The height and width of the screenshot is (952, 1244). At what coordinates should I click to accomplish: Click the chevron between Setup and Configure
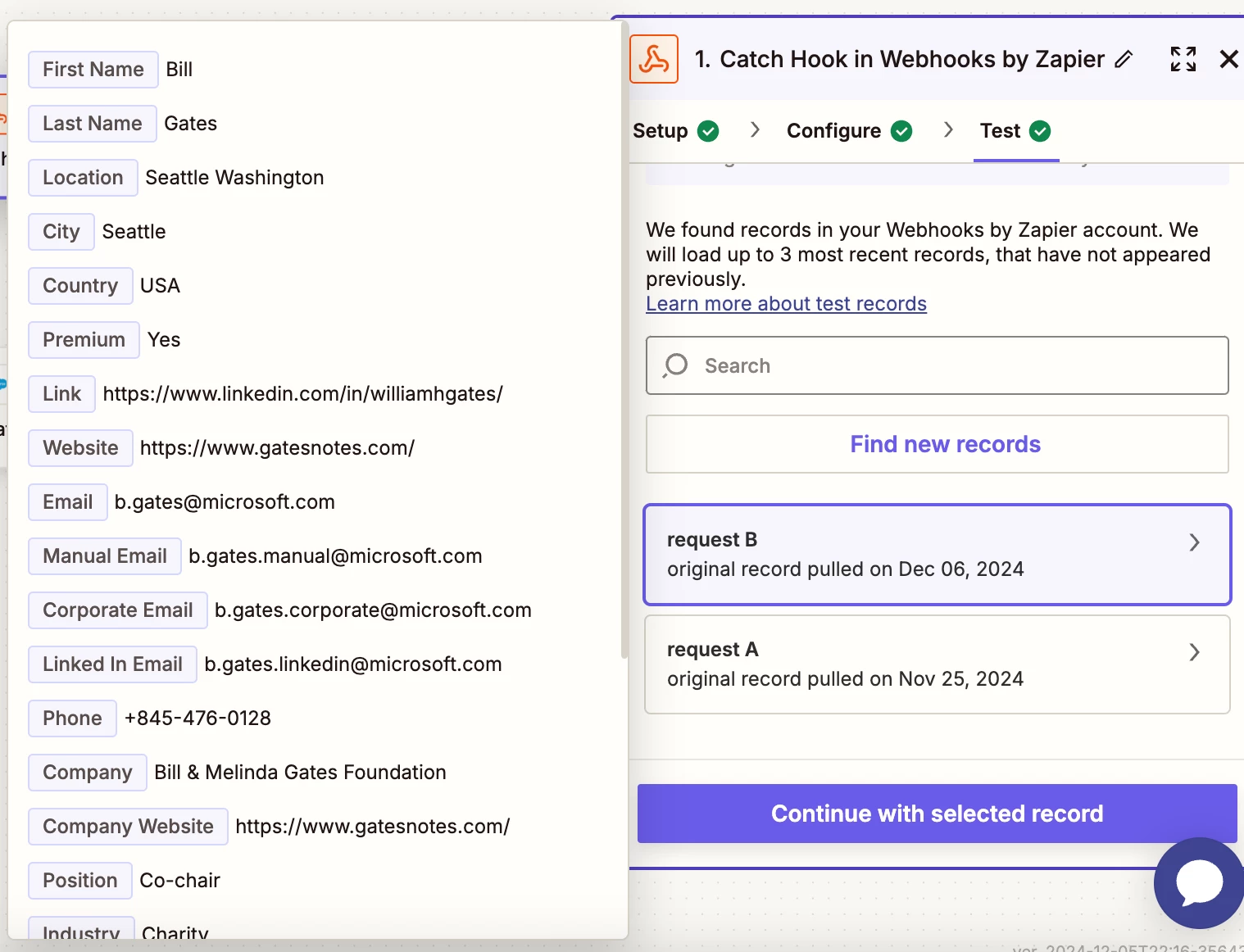point(755,129)
